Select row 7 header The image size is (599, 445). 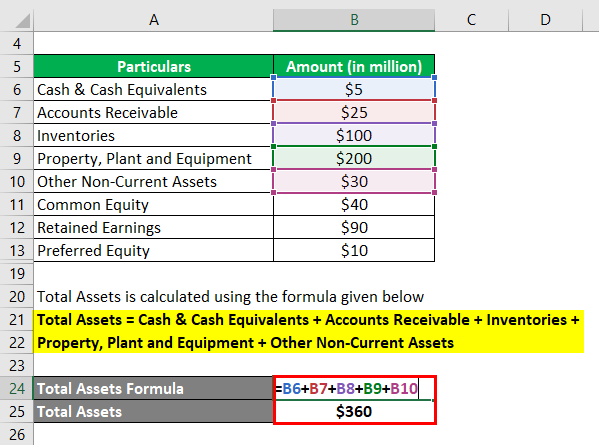16,112
